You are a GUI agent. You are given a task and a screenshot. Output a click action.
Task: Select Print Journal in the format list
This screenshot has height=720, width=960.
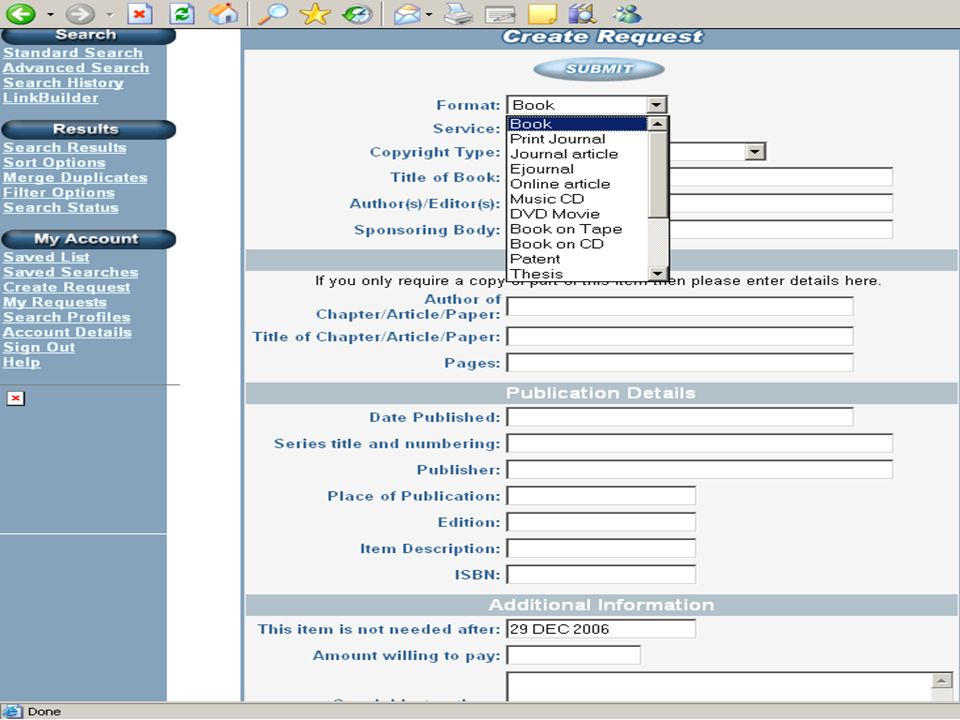click(x=577, y=139)
